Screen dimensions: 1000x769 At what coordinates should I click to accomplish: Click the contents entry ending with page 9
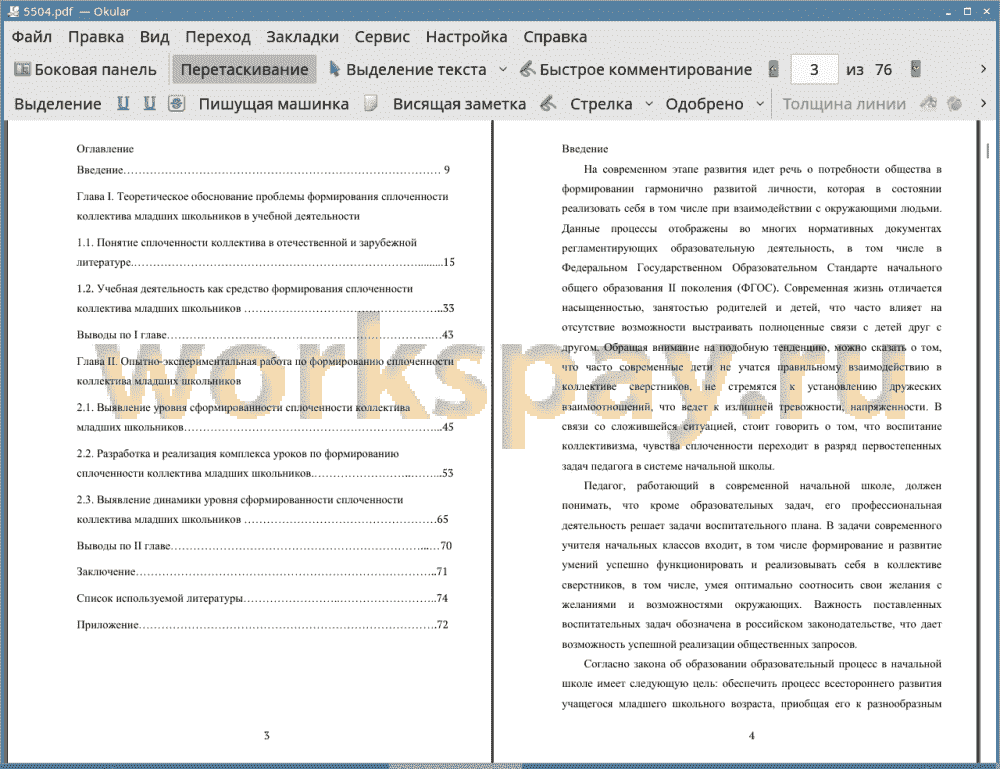[263, 170]
